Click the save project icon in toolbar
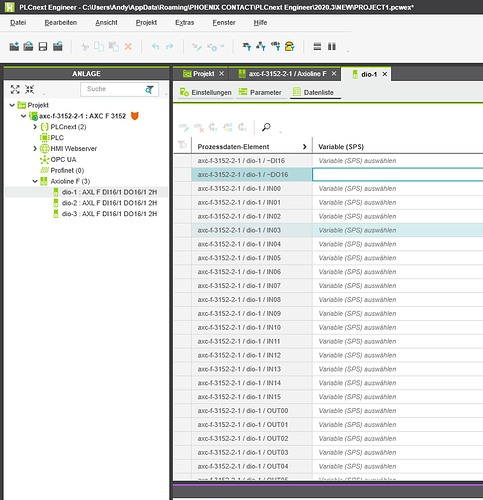The image size is (483, 500). [43, 46]
